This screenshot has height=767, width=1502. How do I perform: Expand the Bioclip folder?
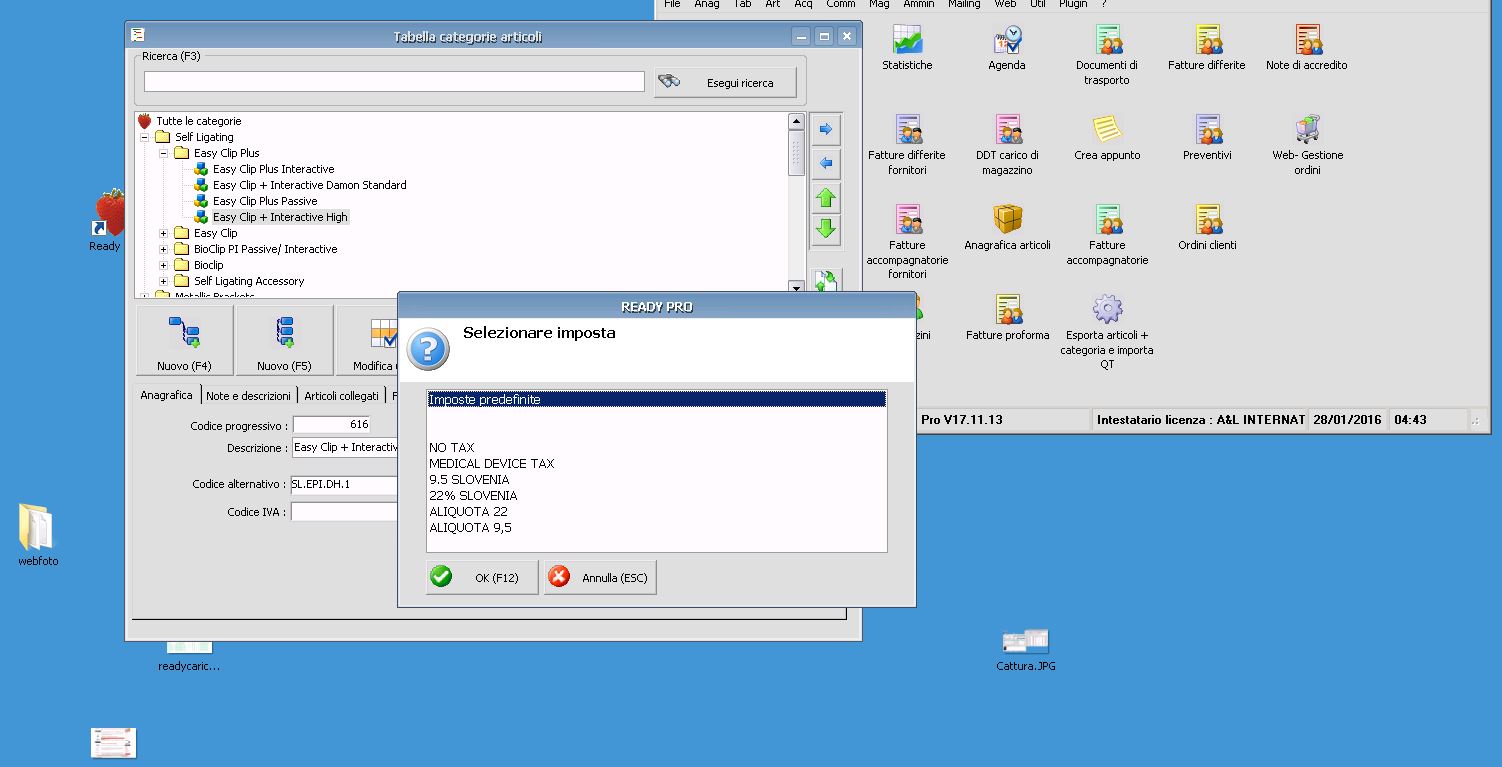(x=164, y=265)
